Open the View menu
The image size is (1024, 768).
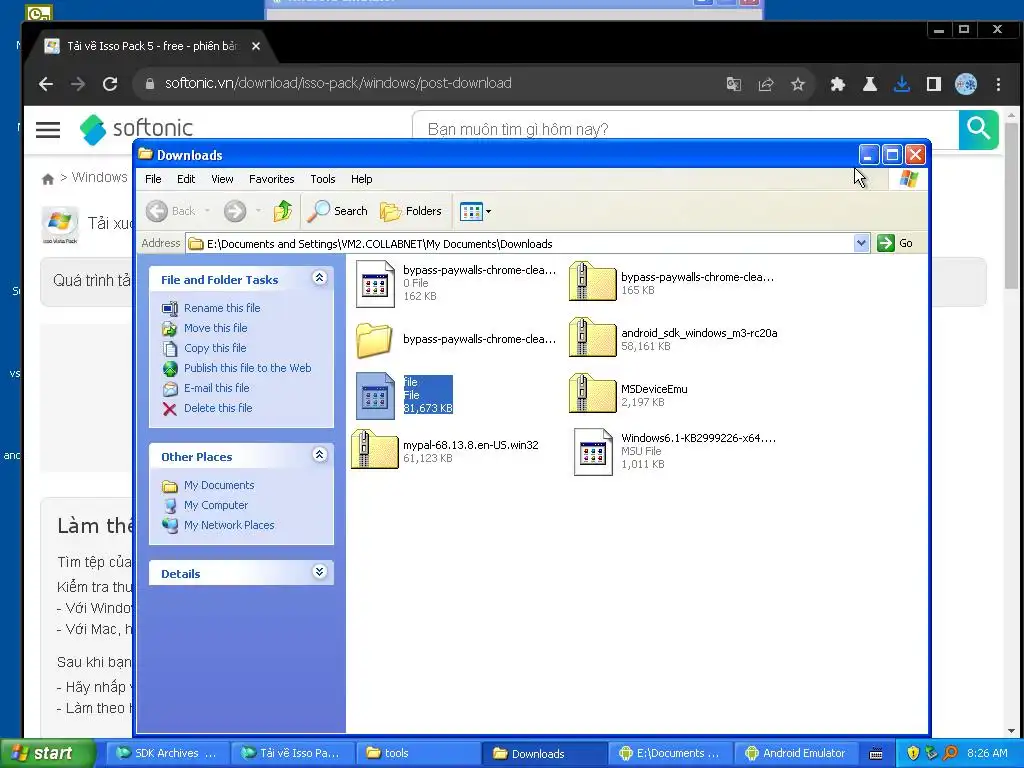point(222,179)
